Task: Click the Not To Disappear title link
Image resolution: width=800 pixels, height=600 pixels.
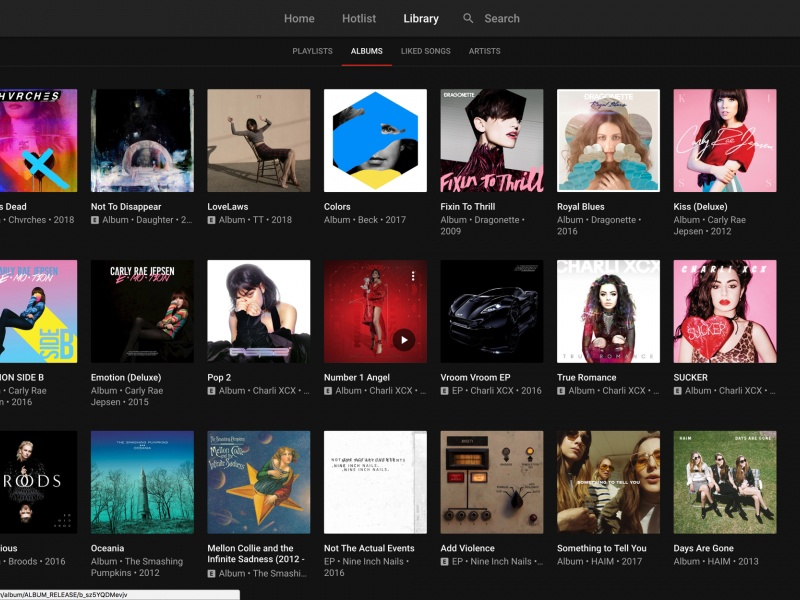Action: point(126,207)
